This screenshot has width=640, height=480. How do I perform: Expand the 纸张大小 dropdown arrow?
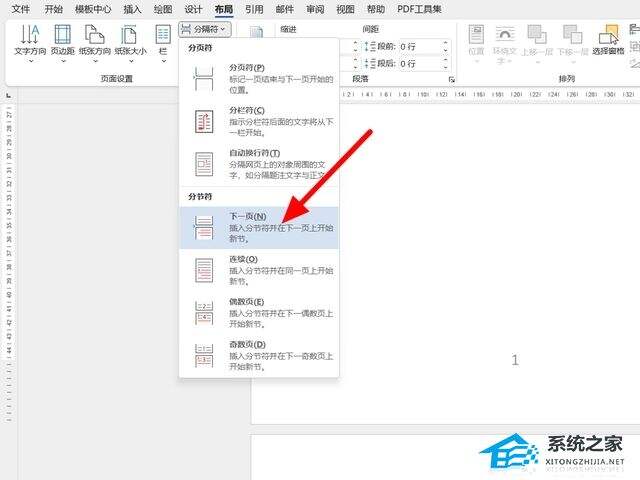[131, 61]
